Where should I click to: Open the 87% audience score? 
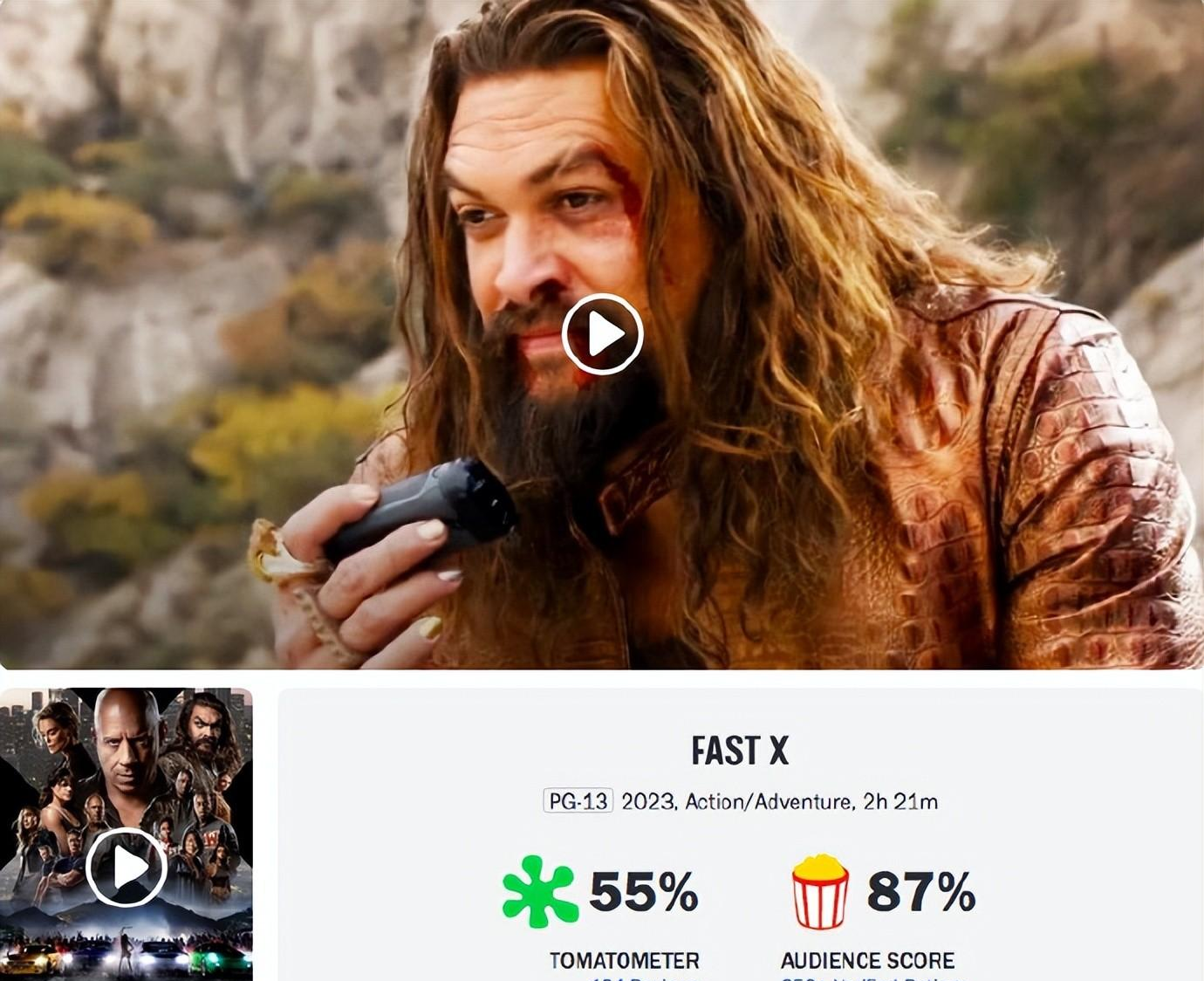pos(921,892)
